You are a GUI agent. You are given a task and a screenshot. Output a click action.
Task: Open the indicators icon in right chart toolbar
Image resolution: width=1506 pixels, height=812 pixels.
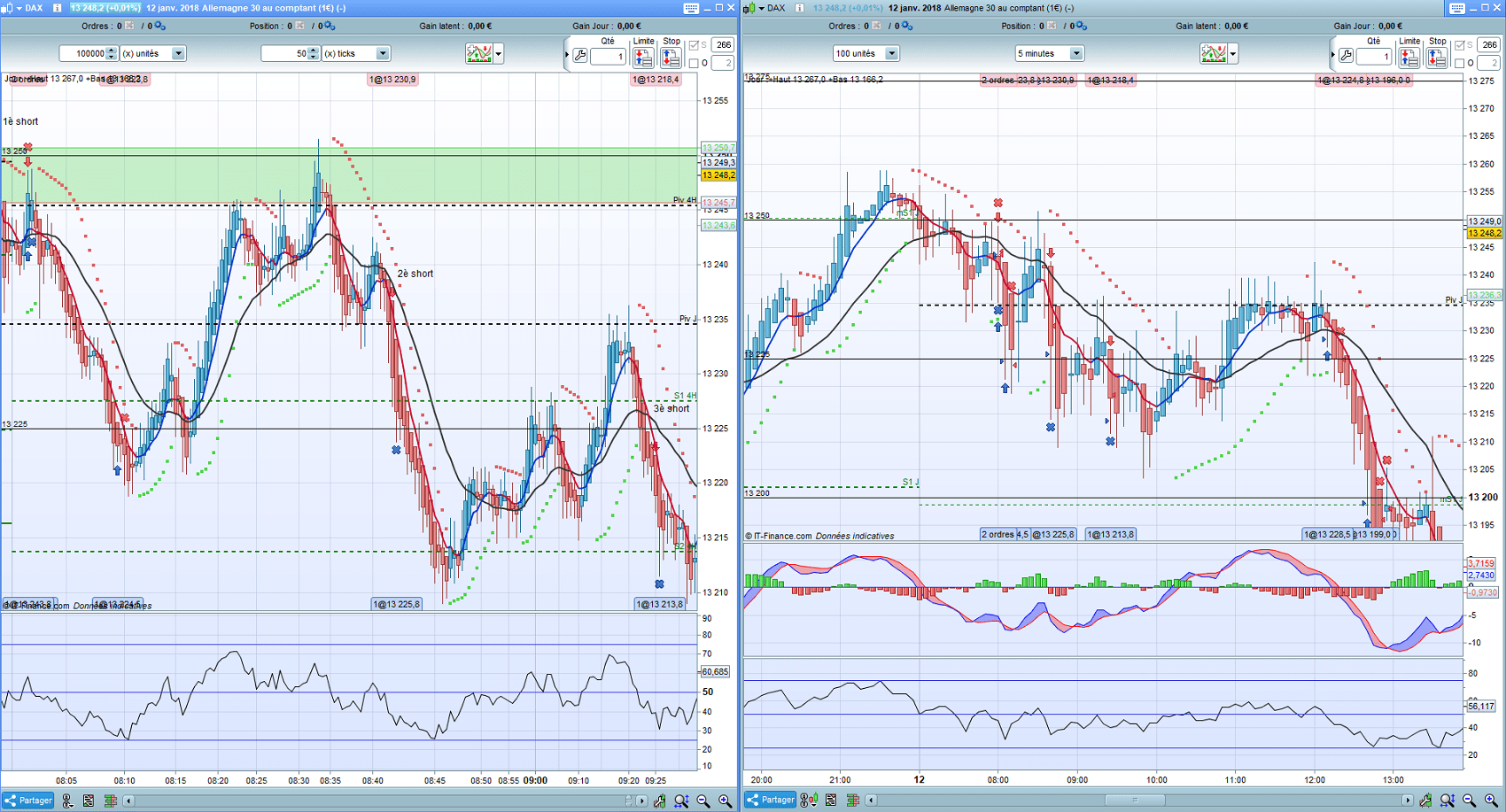(1214, 54)
